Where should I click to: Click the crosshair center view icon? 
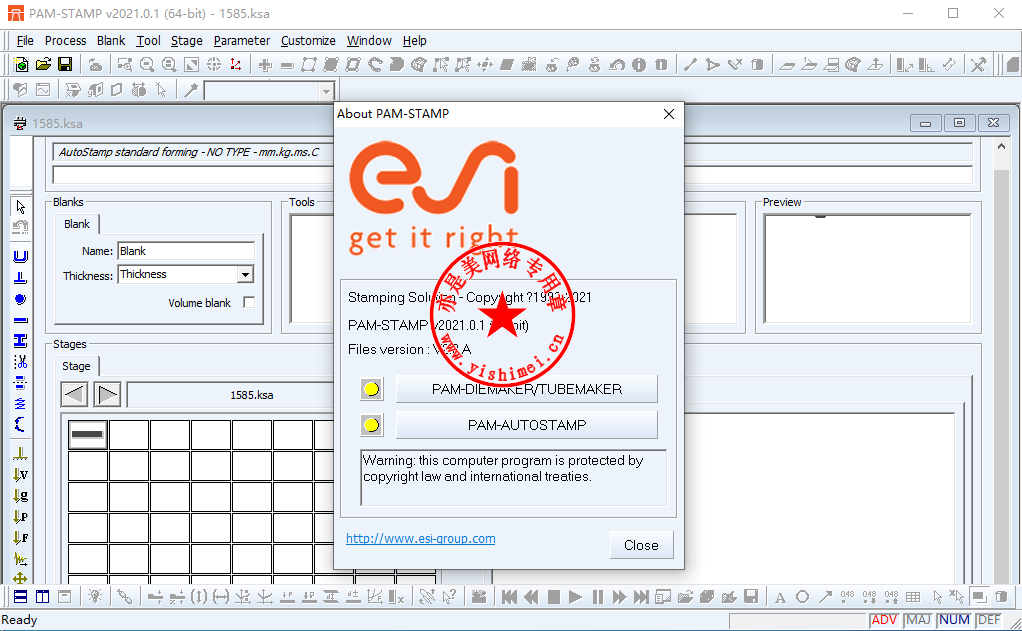[x=214, y=65]
